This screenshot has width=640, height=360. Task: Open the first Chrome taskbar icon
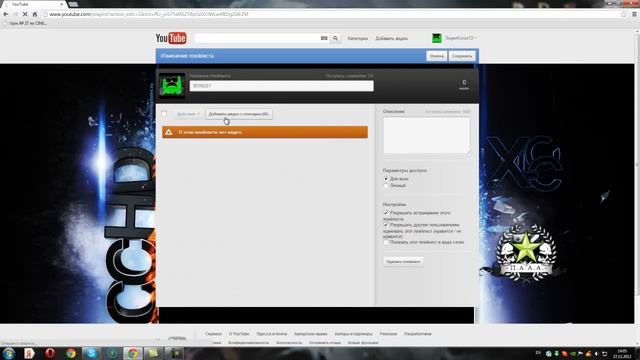pyautogui.click(x=71, y=353)
